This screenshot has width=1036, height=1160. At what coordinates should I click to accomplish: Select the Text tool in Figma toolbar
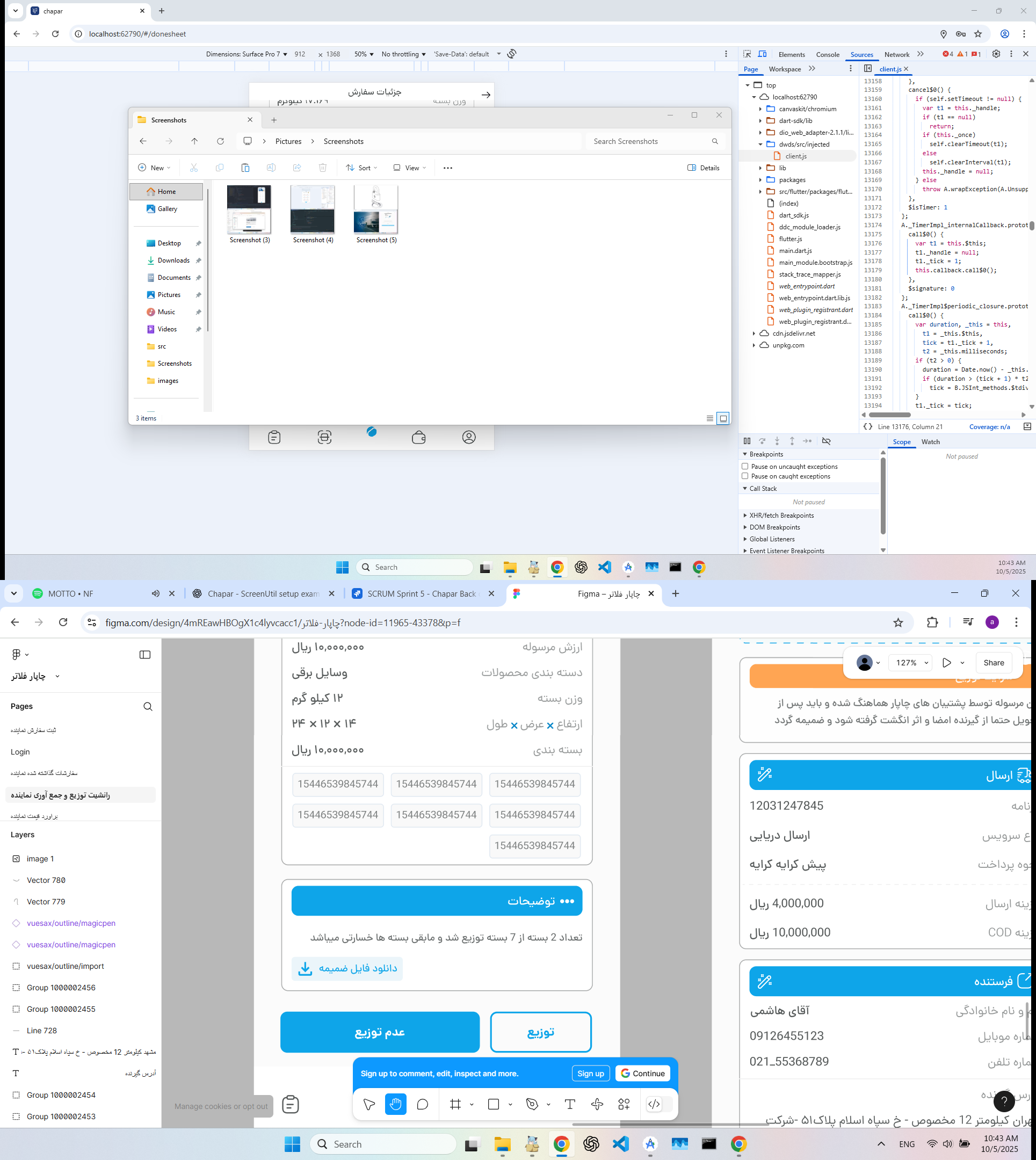pyautogui.click(x=569, y=1104)
